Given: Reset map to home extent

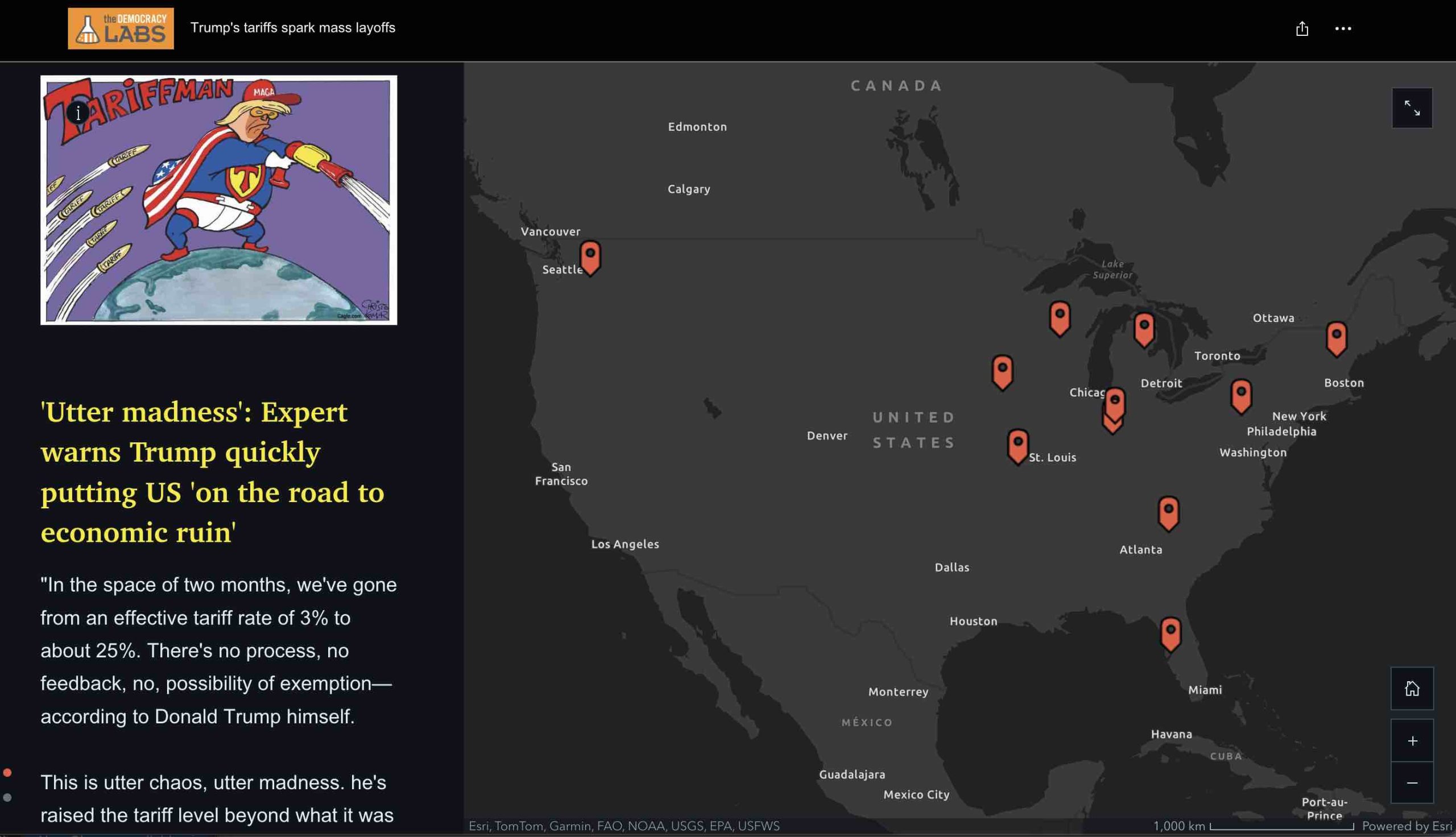Looking at the screenshot, I should pos(1412,688).
